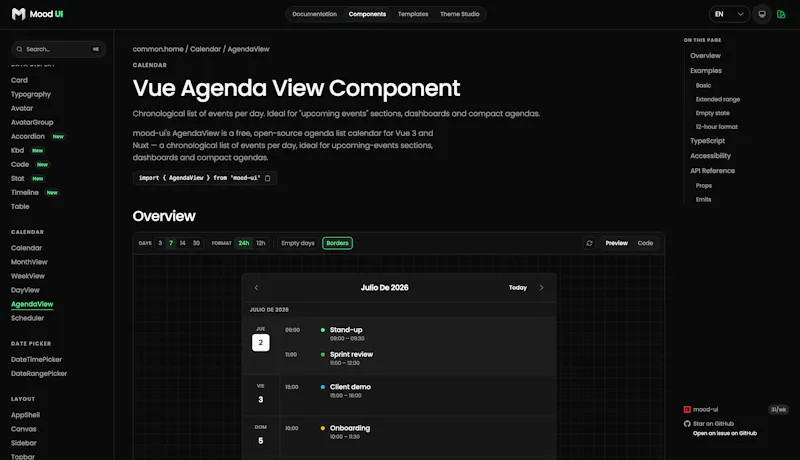Switch to Preview tab
This screenshot has height=460, width=800.
tap(616, 243)
